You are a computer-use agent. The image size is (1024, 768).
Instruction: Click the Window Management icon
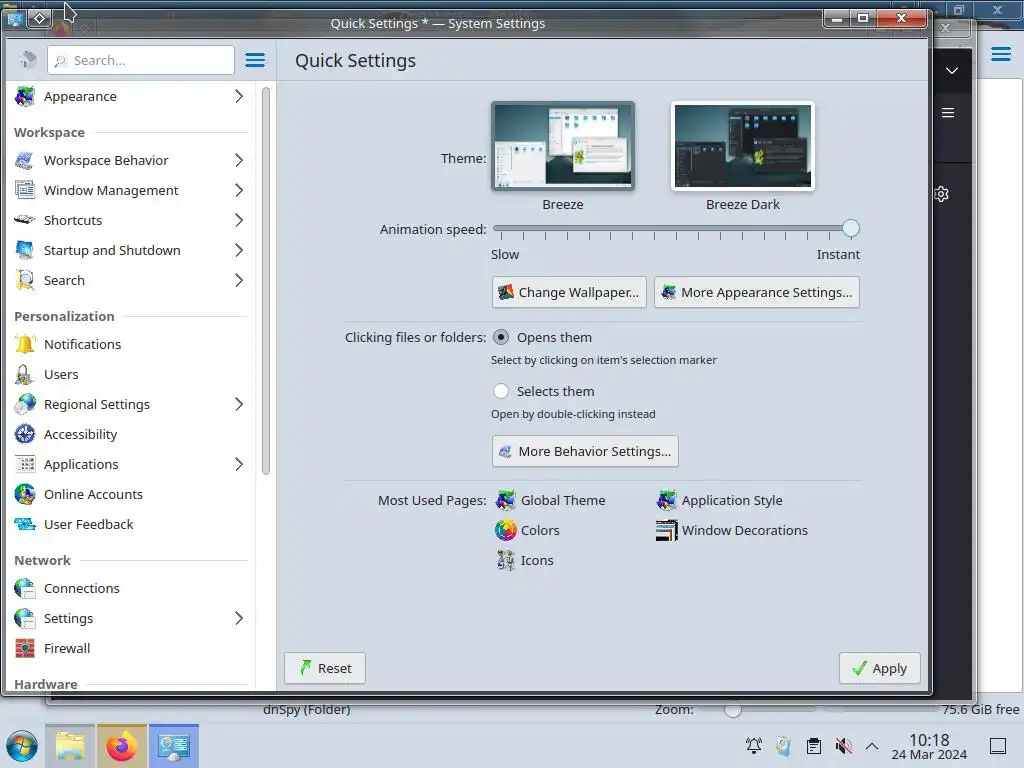coord(25,190)
